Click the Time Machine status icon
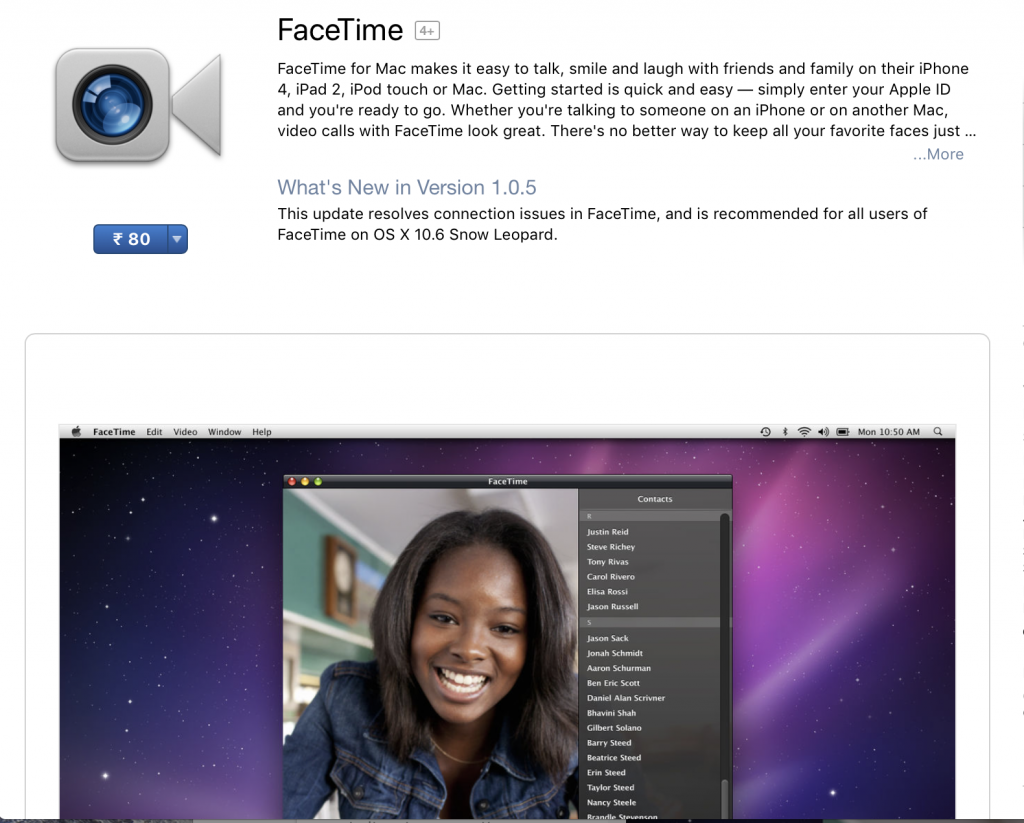Viewport: 1024px width, 823px height. tap(765, 432)
